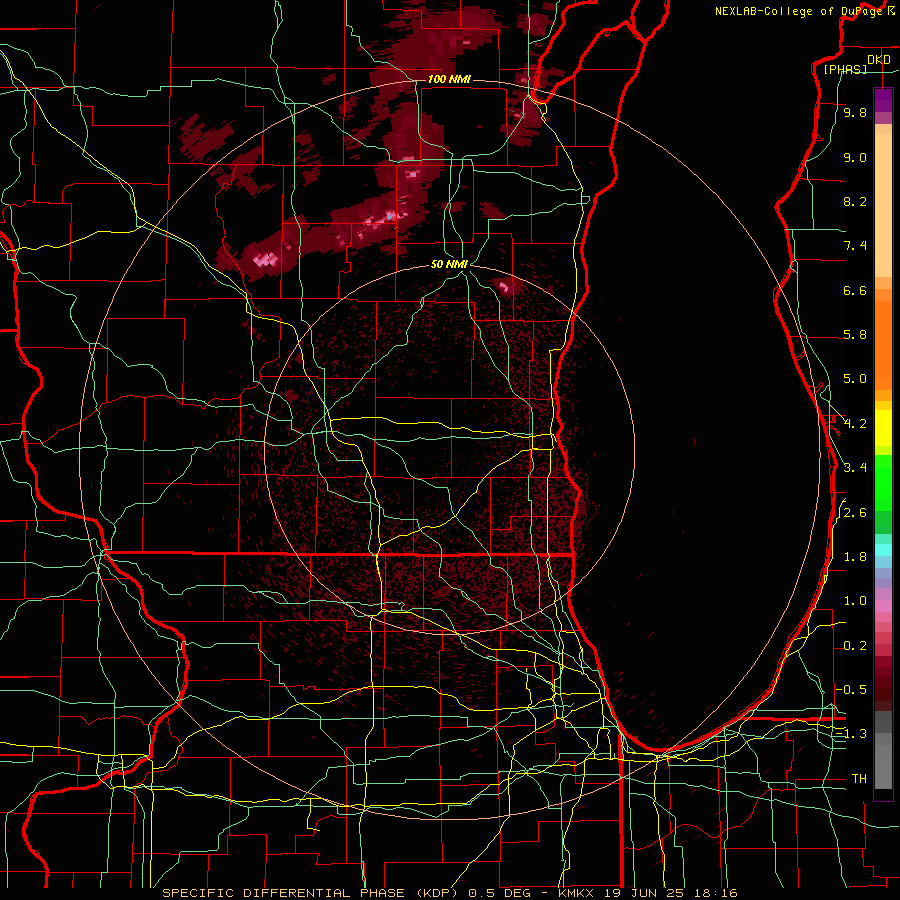Screen dimensions: 900x900
Task: Click the TH label on color scale
Action: tap(859, 779)
